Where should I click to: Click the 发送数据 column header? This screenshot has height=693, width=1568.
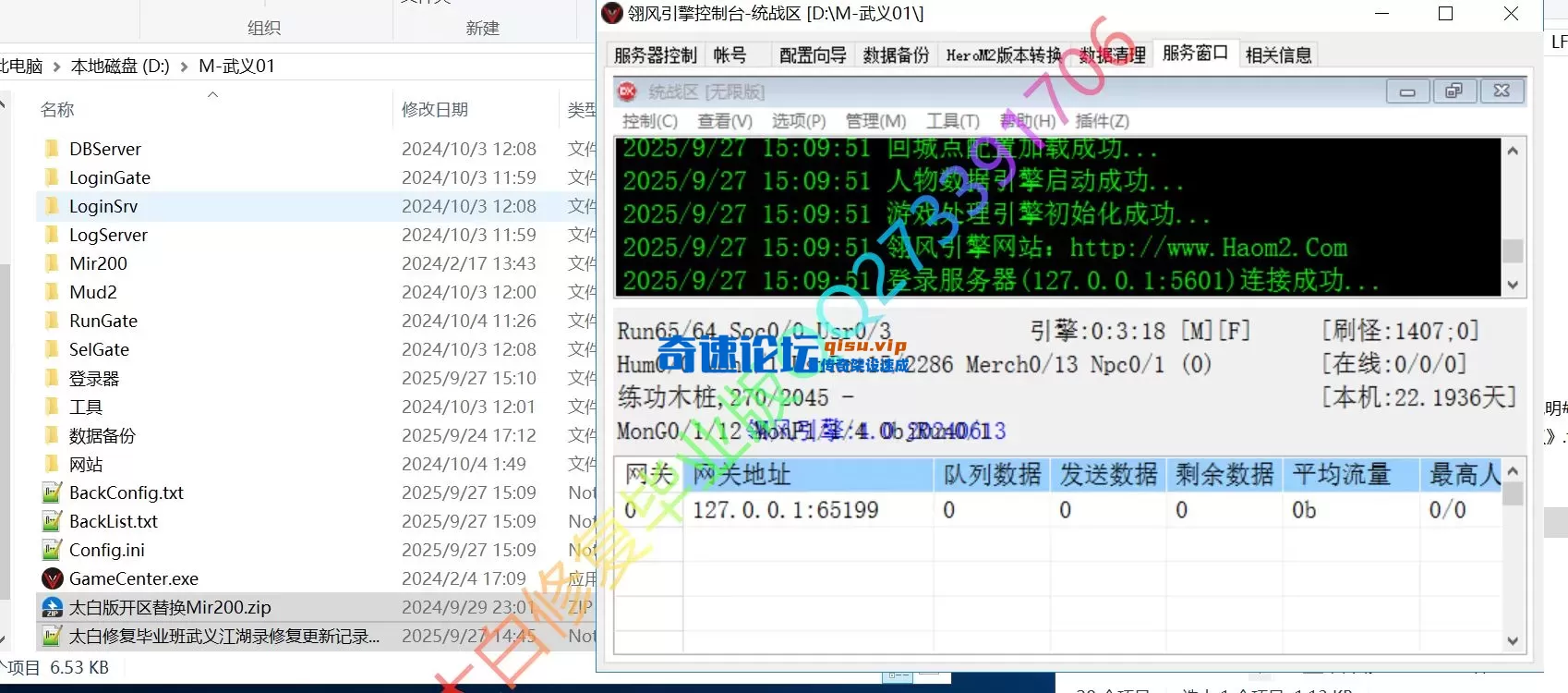click(x=1108, y=475)
